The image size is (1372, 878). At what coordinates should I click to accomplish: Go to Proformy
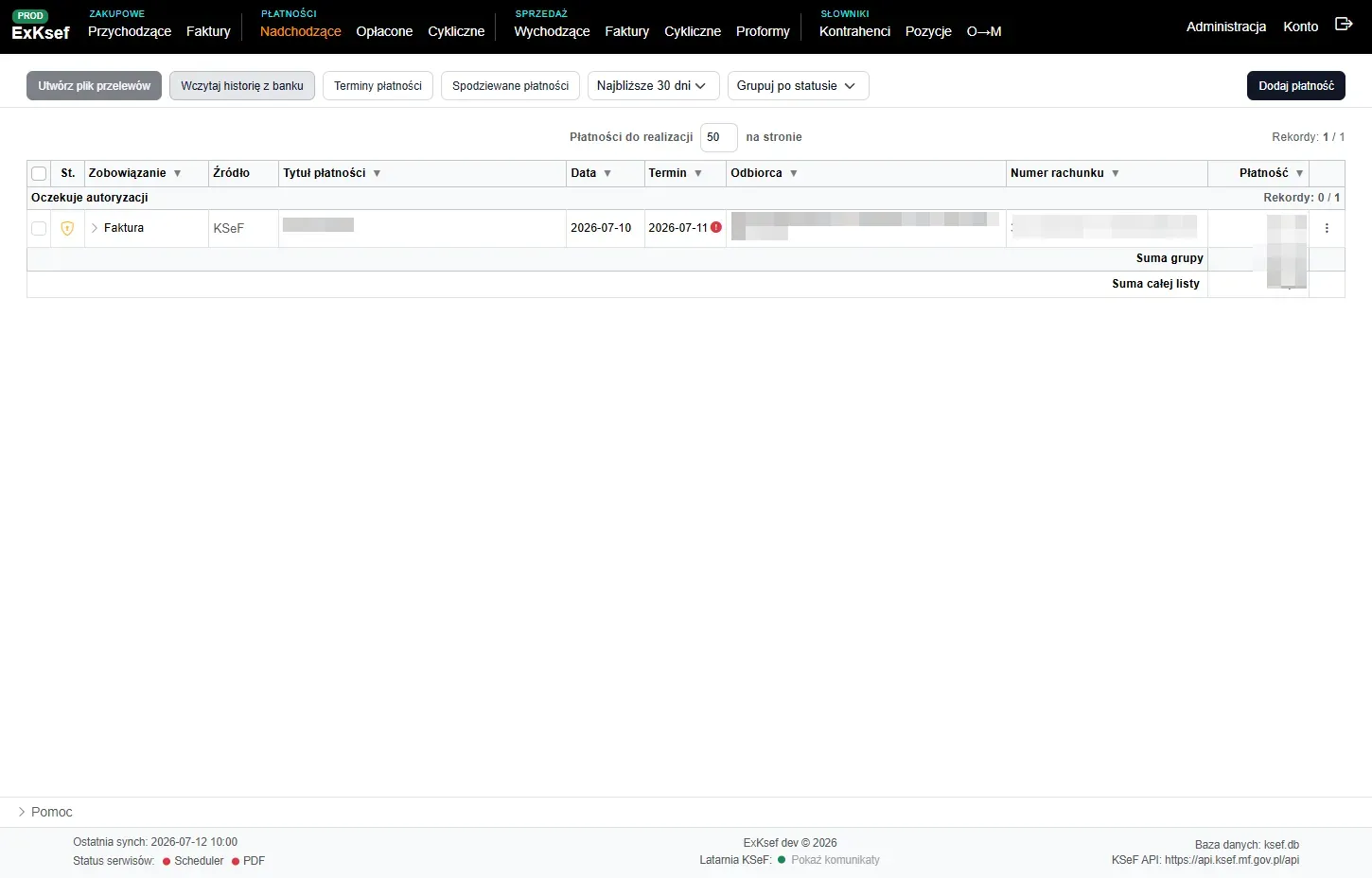[x=763, y=31]
